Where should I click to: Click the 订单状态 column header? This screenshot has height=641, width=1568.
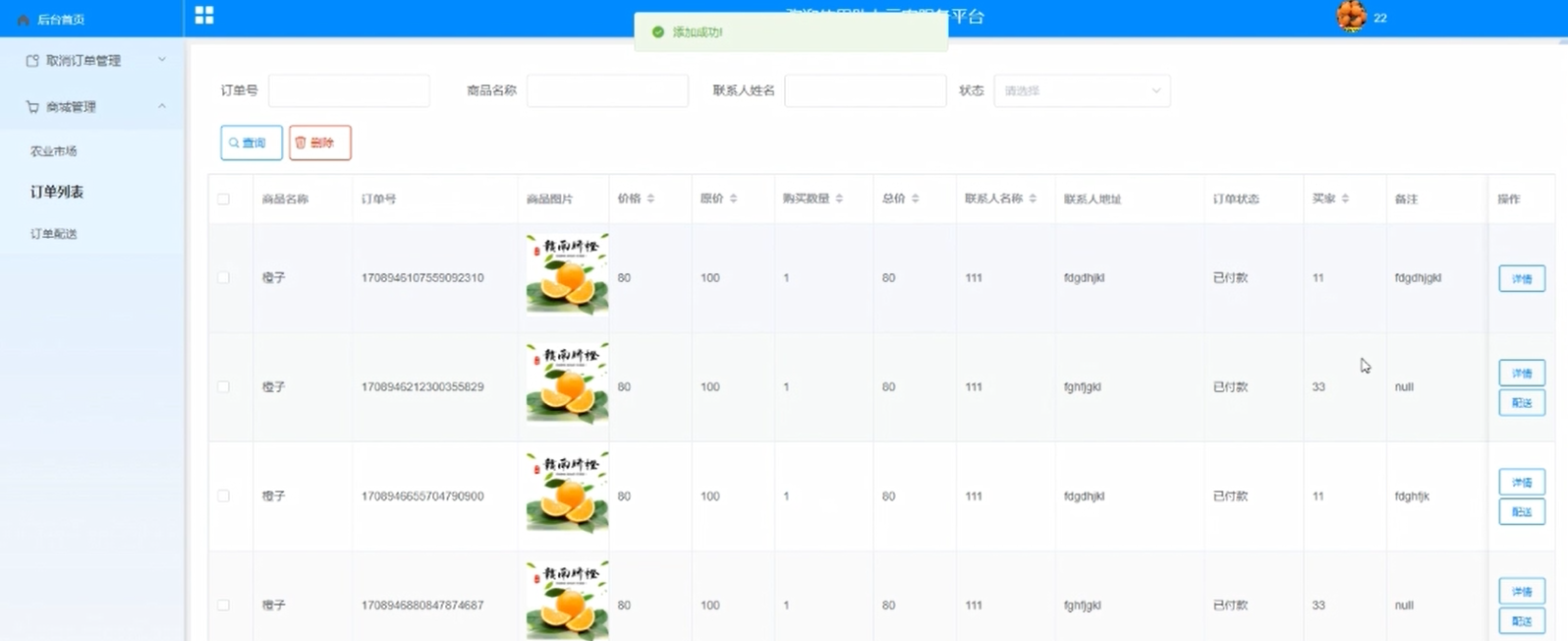(x=1236, y=199)
